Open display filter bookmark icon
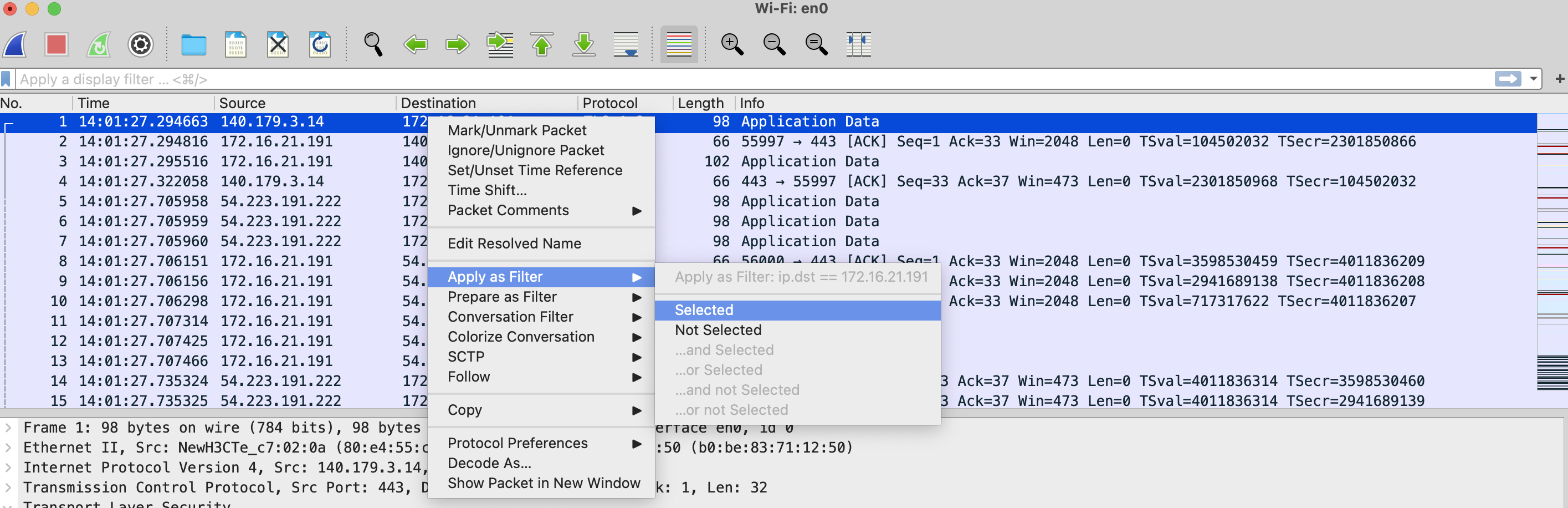The image size is (1568, 508). click(x=6, y=79)
